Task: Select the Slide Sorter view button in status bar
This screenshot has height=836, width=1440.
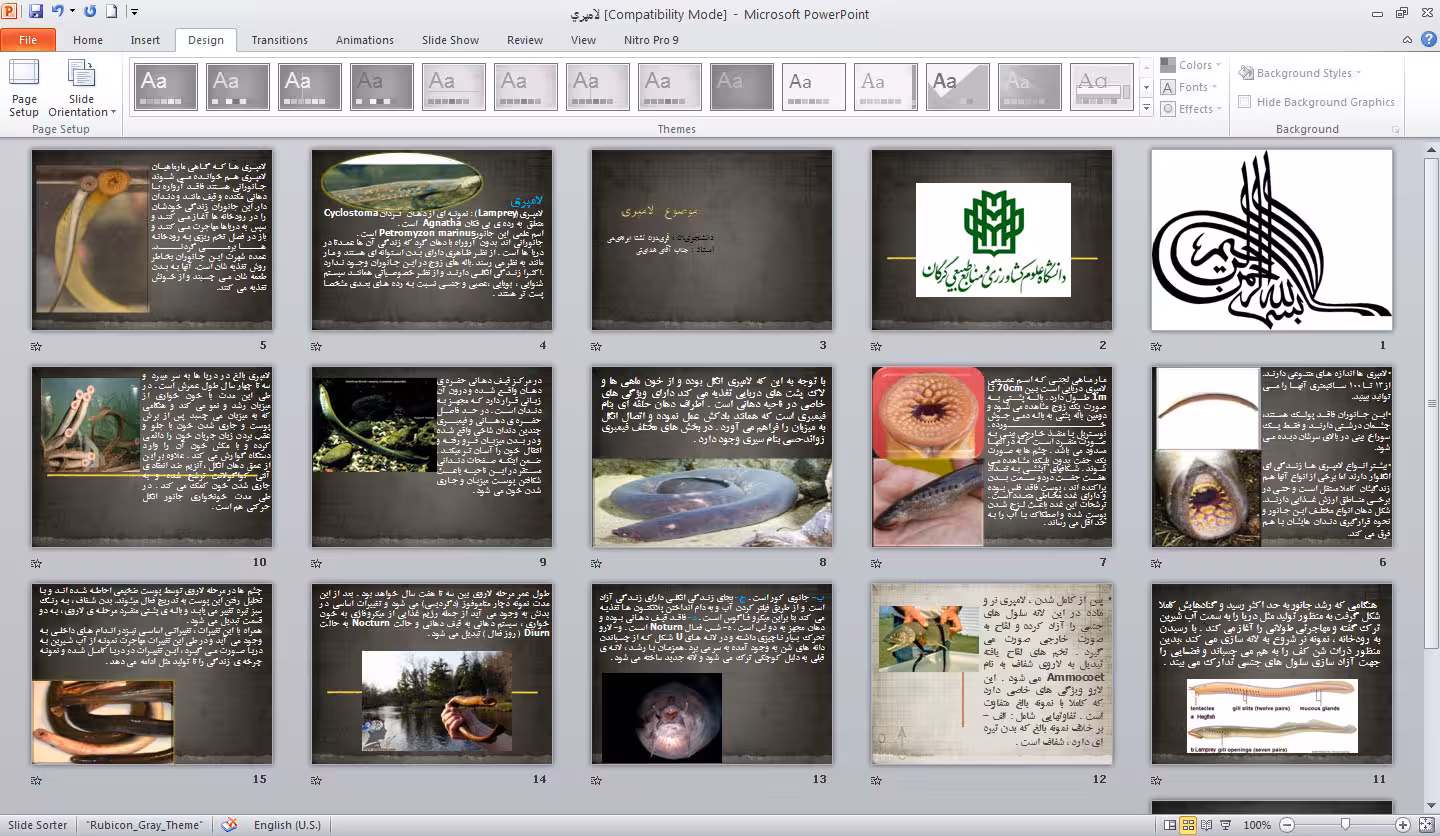Action: pyautogui.click(x=1189, y=825)
